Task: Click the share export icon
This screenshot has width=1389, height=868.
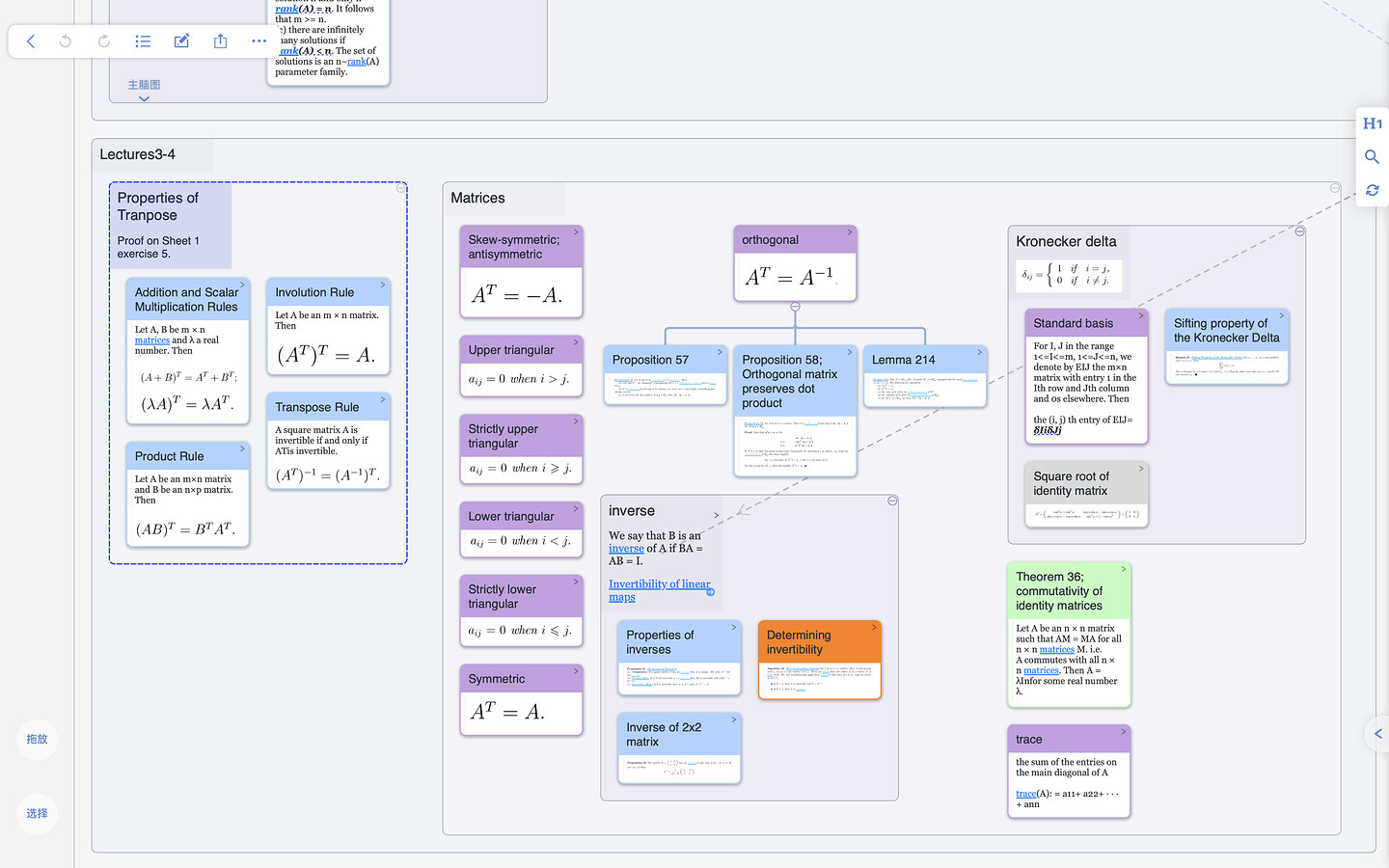Action: click(220, 41)
